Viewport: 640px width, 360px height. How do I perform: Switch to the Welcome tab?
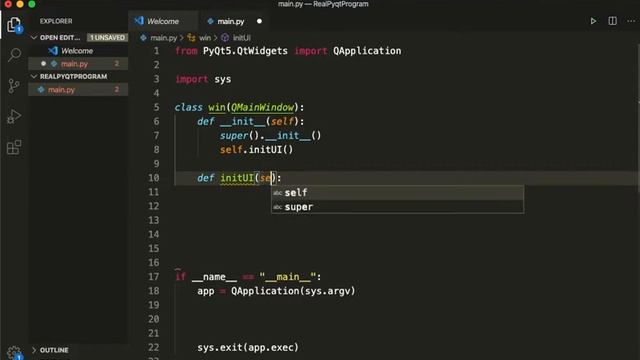point(162,21)
